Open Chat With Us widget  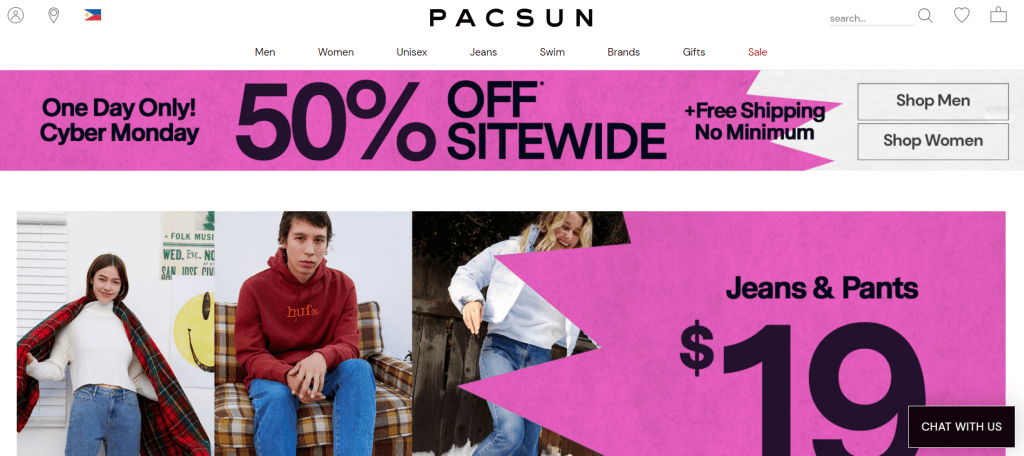[x=961, y=427]
